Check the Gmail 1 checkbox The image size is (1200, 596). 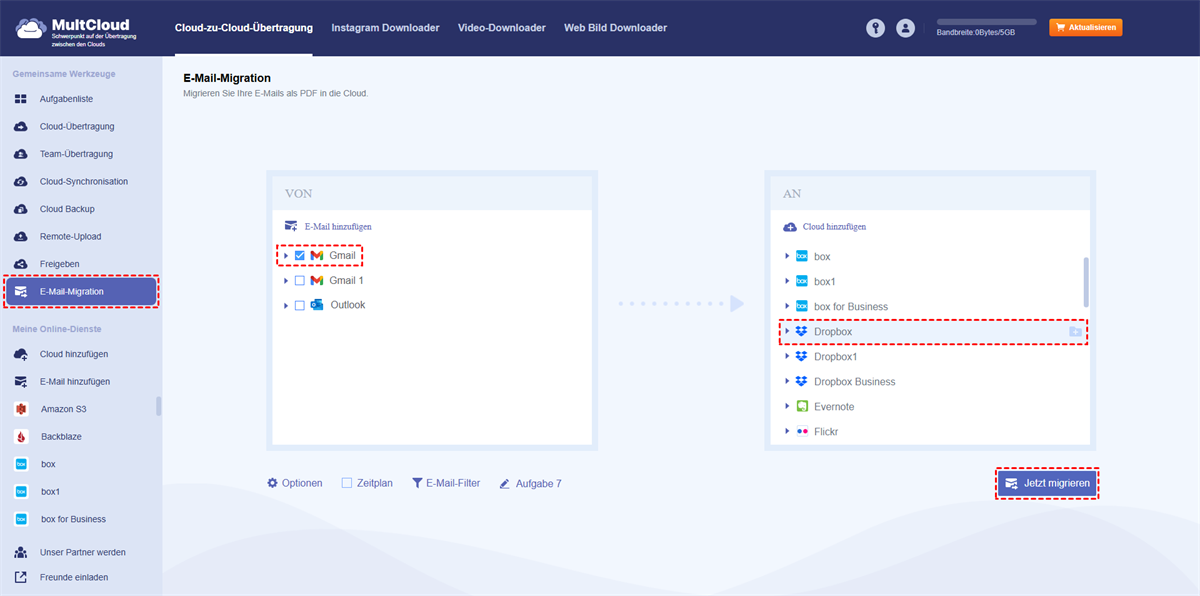pos(300,280)
